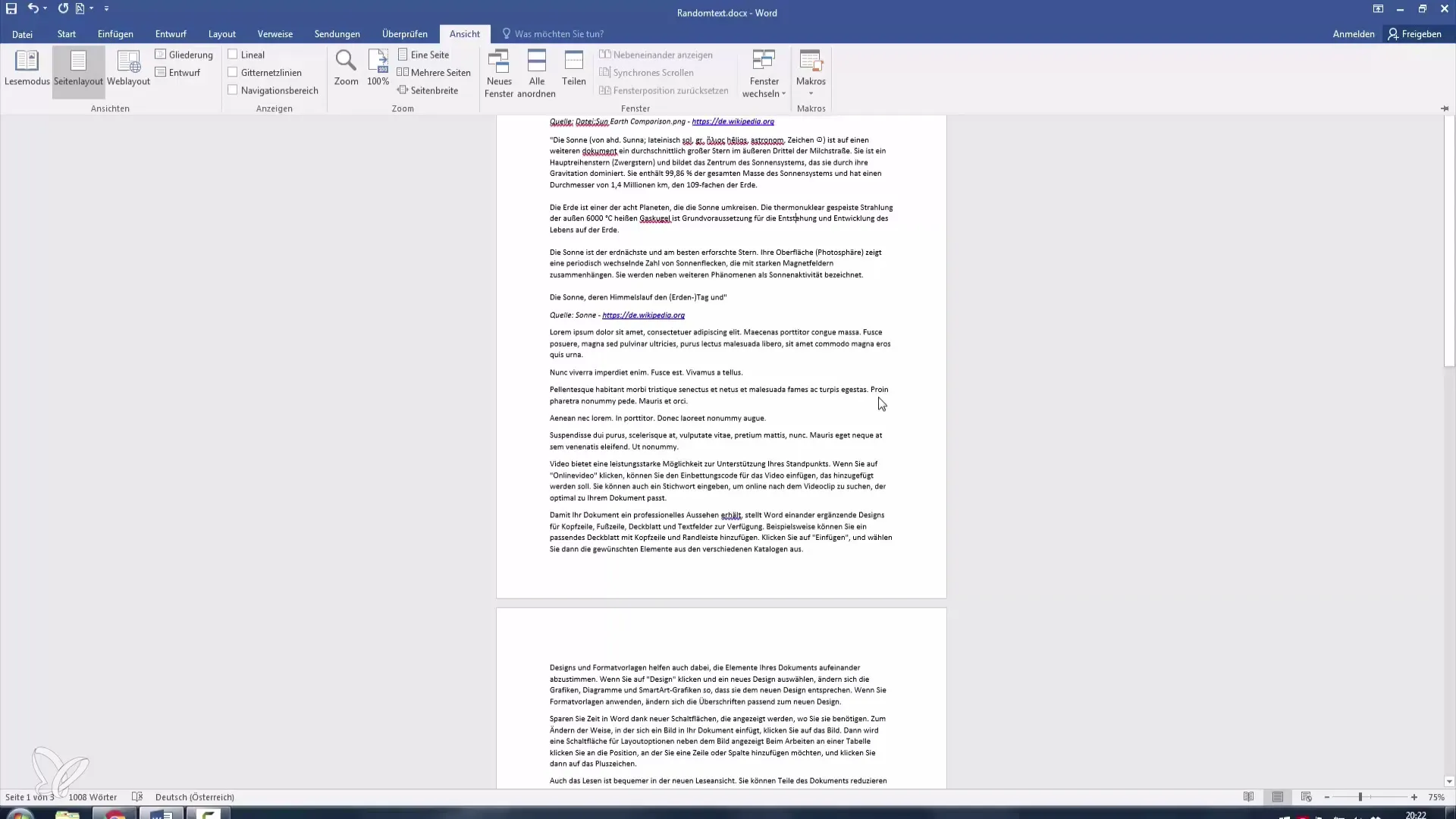This screenshot has width=1456, height=819.
Task: Toggle the Gitternetzlinien checkbox
Action: (x=233, y=73)
